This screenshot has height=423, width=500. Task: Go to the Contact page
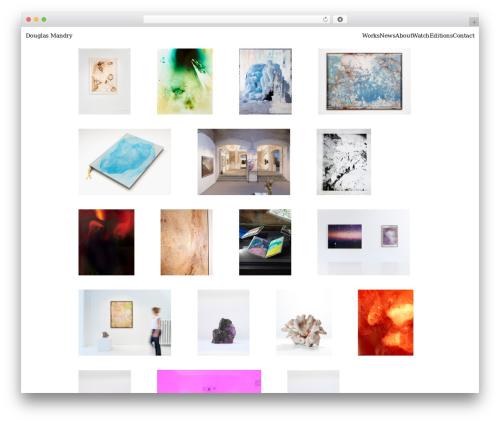(x=463, y=36)
